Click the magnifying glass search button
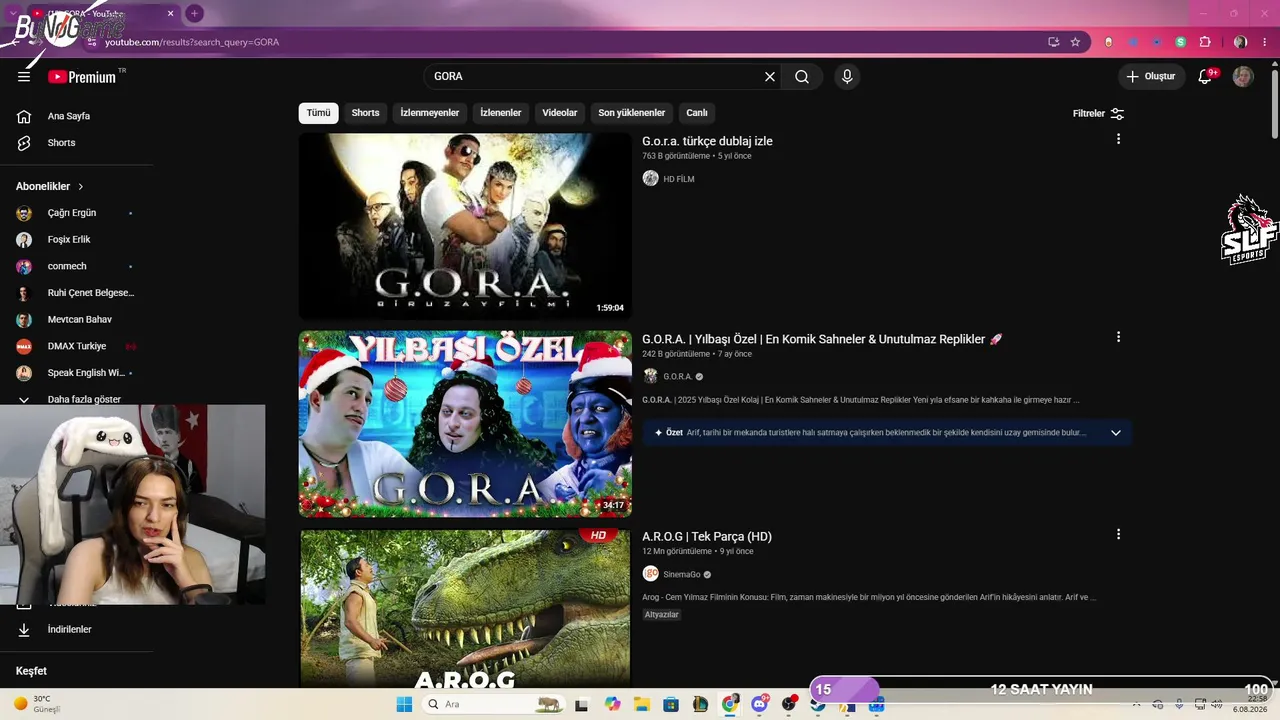 point(802,77)
